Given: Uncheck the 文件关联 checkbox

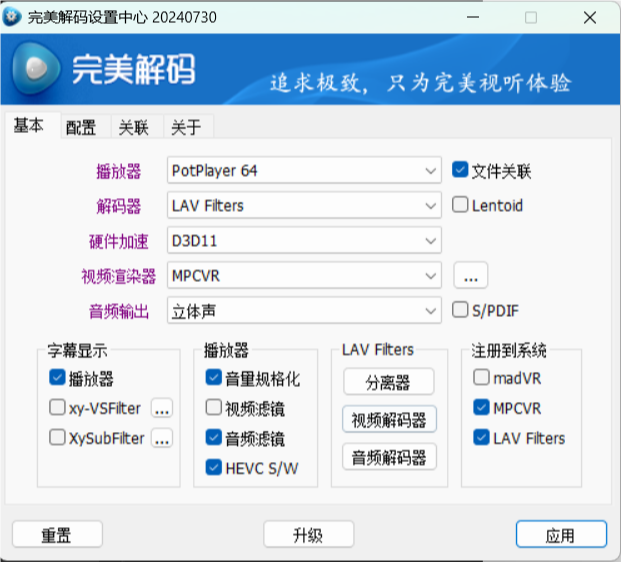Looking at the screenshot, I should tap(460, 170).
